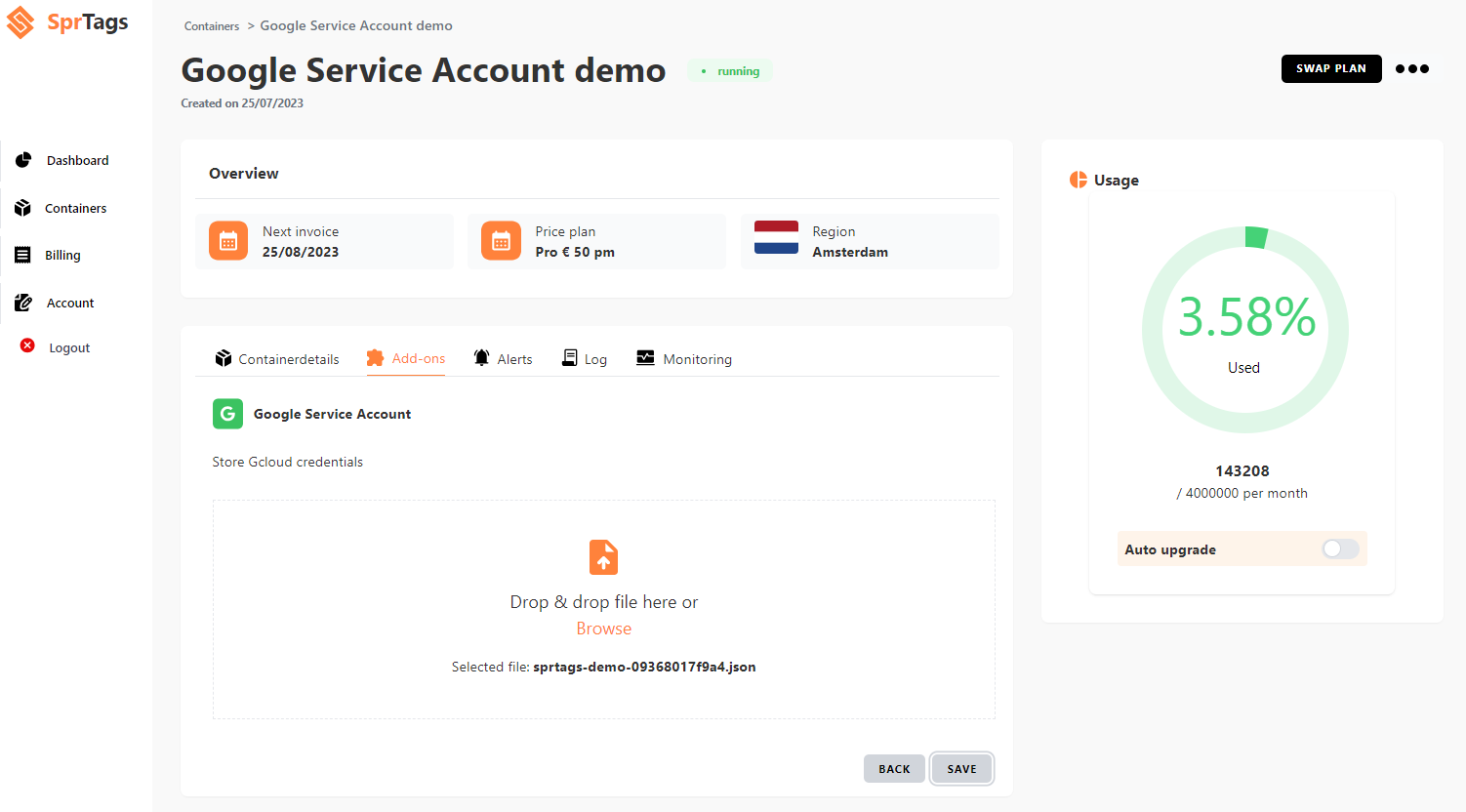The width and height of the screenshot is (1466, 812).
Task: Click the '/ 4000000 per month' text
Action: 1242,494
